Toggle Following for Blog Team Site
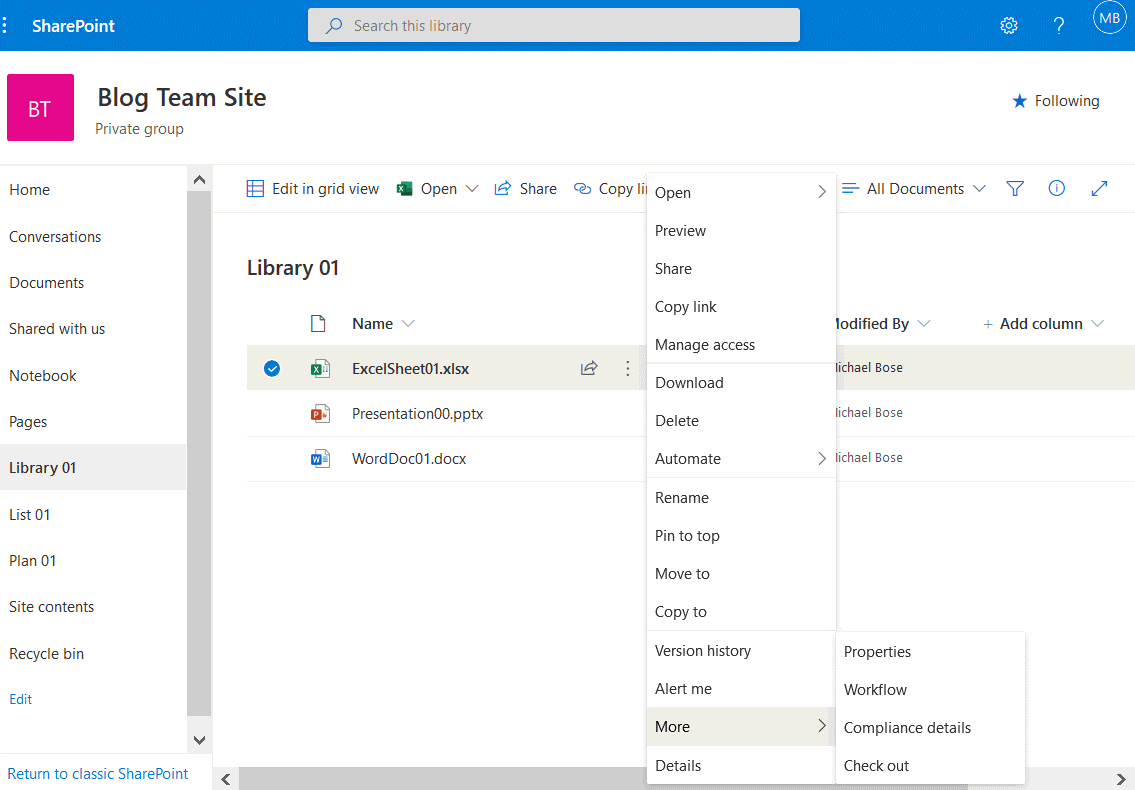 point(1055,100)
